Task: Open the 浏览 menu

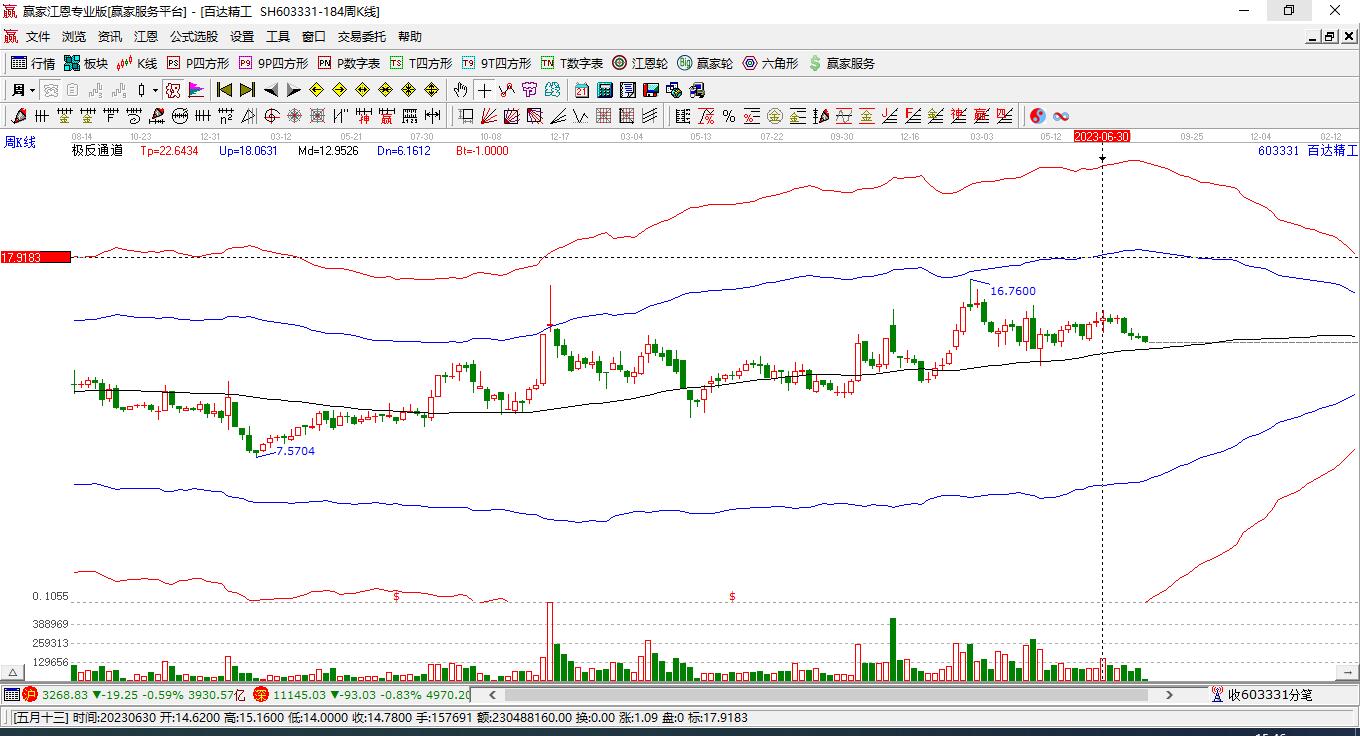Action: point(74,37)
